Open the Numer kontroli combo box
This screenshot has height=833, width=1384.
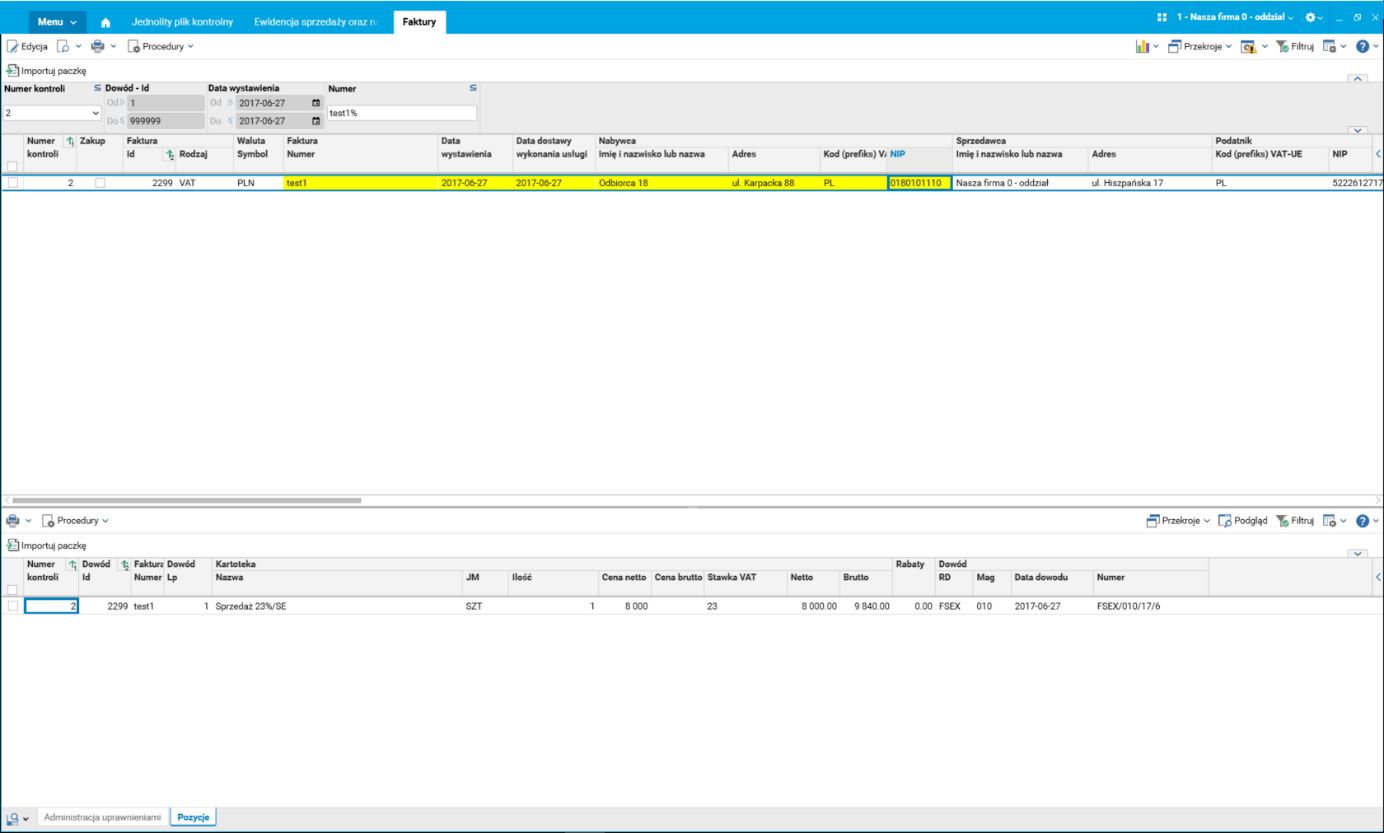tap(52, 113)
